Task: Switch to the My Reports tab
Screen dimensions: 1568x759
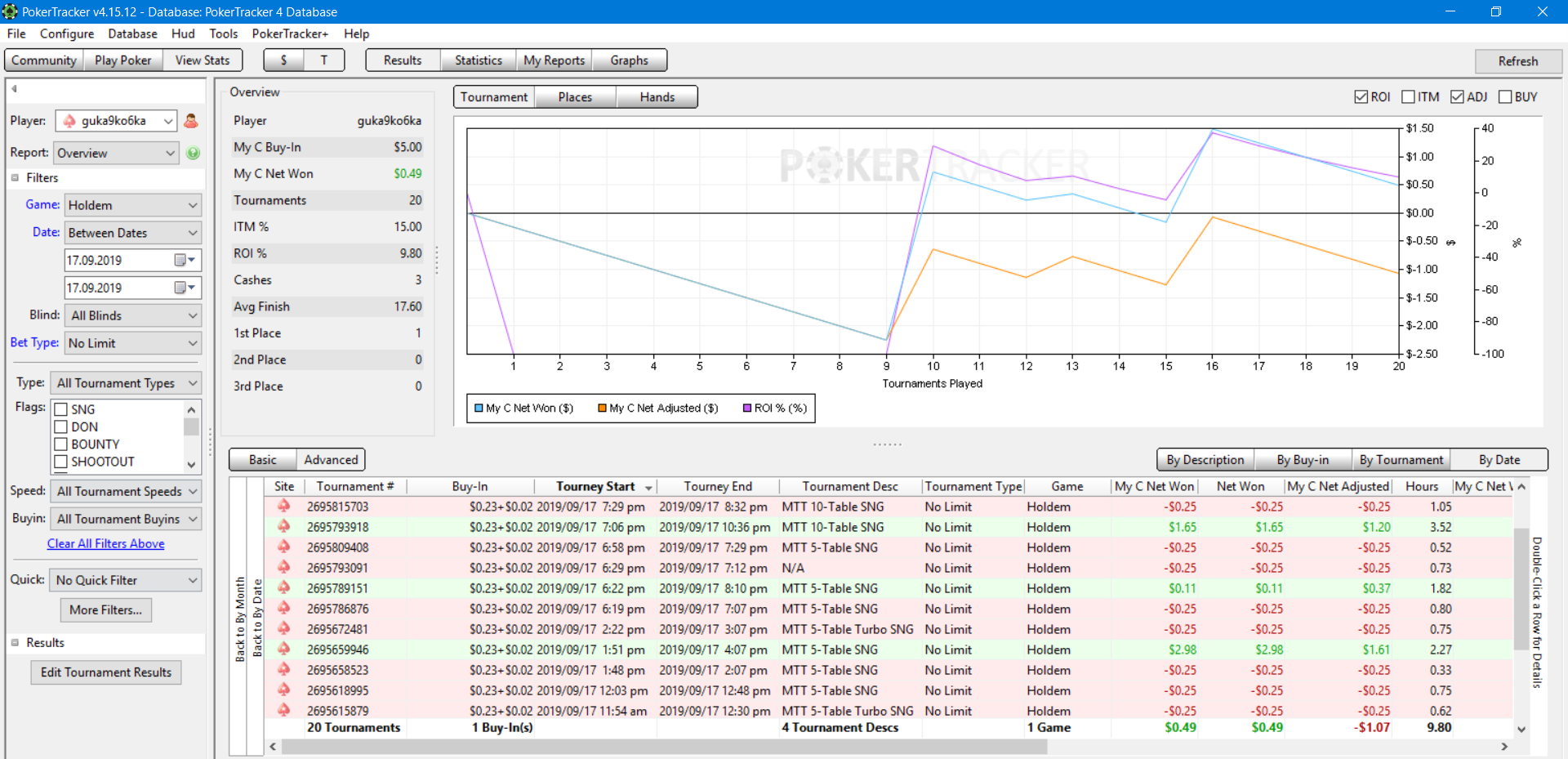Action: click(554, 60)
